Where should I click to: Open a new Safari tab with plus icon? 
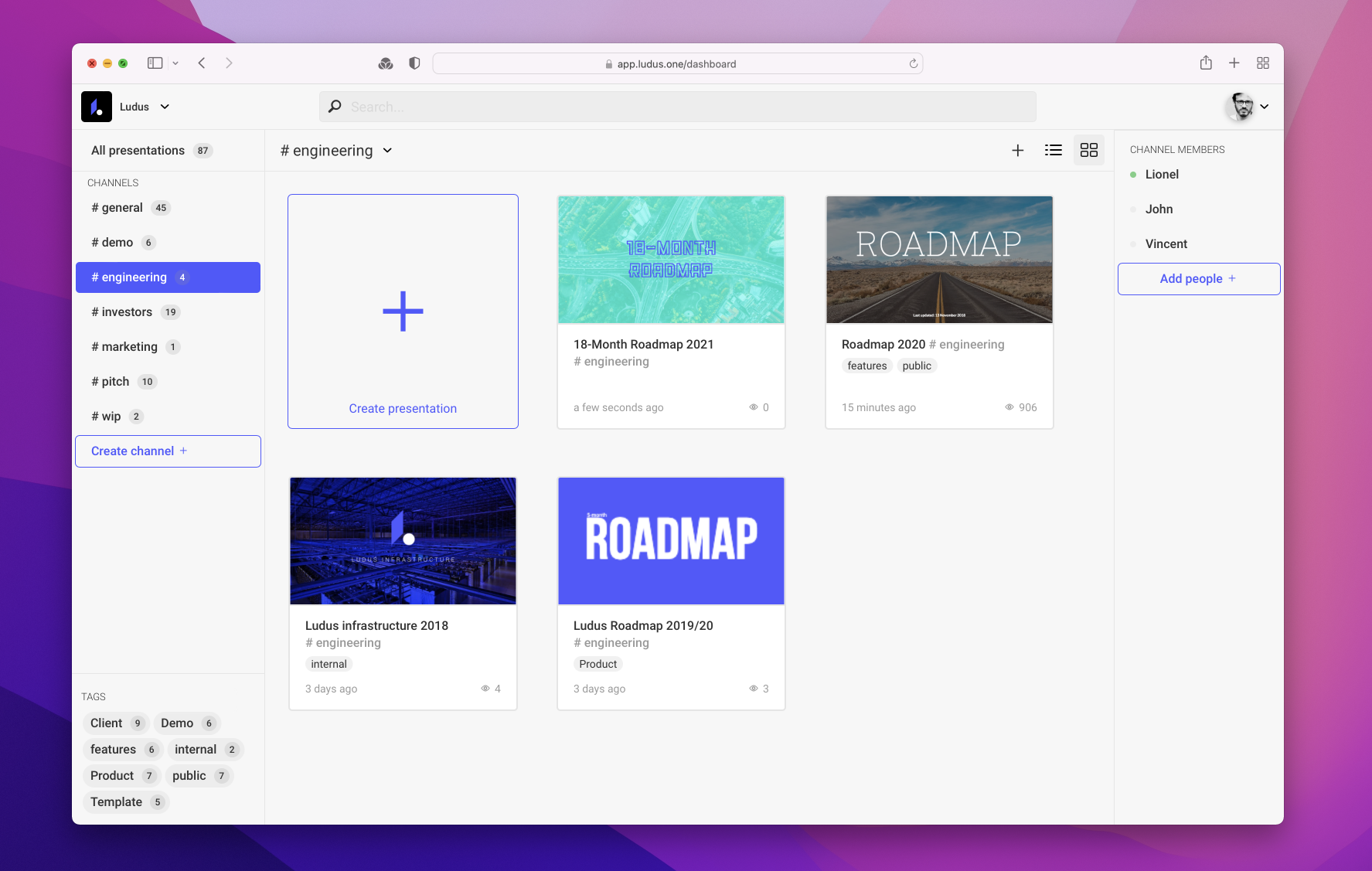click(x=1234, y=63)
